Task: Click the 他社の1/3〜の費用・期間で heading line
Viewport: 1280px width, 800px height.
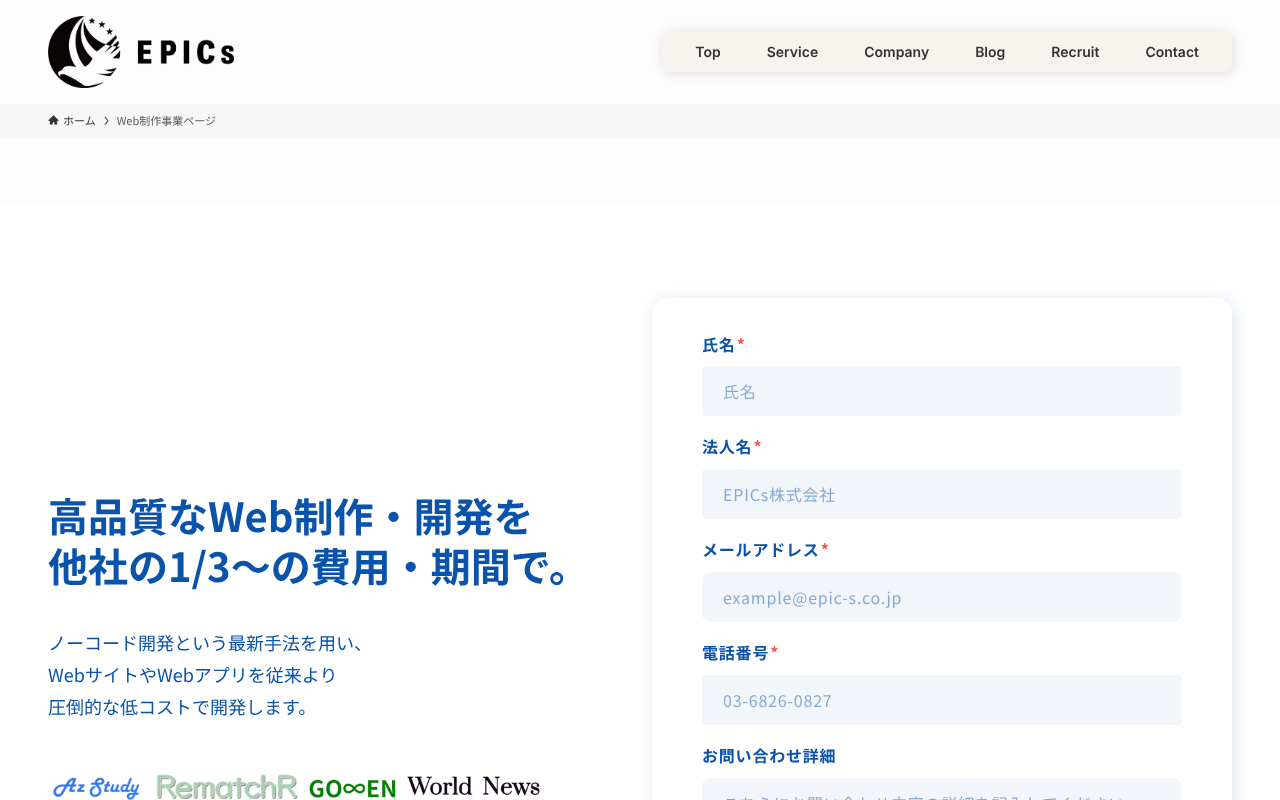Action: [311, 567]
